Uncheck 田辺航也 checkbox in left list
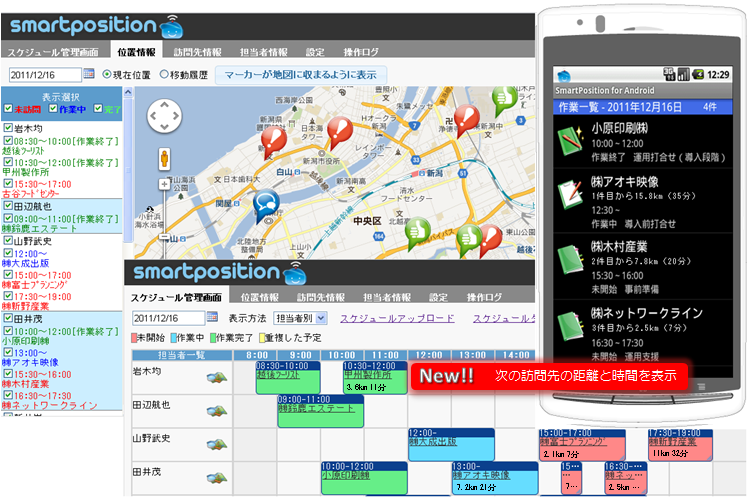 pyautogui.click(x=8, y=205)
